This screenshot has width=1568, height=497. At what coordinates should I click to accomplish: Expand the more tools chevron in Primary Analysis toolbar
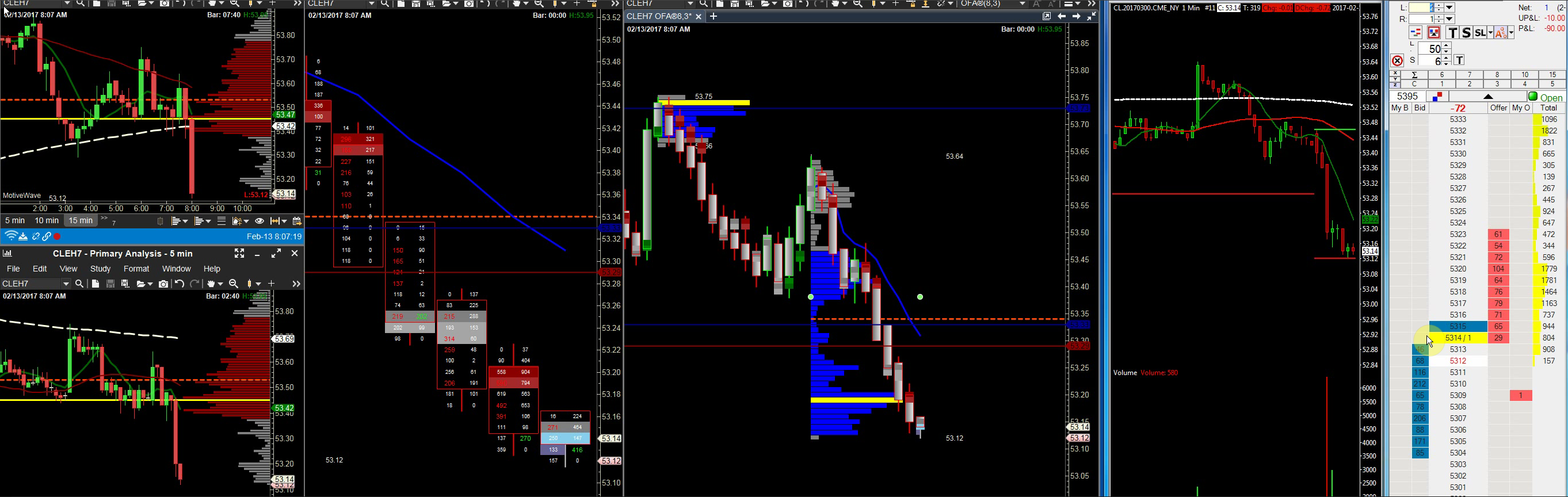[296, 284]
